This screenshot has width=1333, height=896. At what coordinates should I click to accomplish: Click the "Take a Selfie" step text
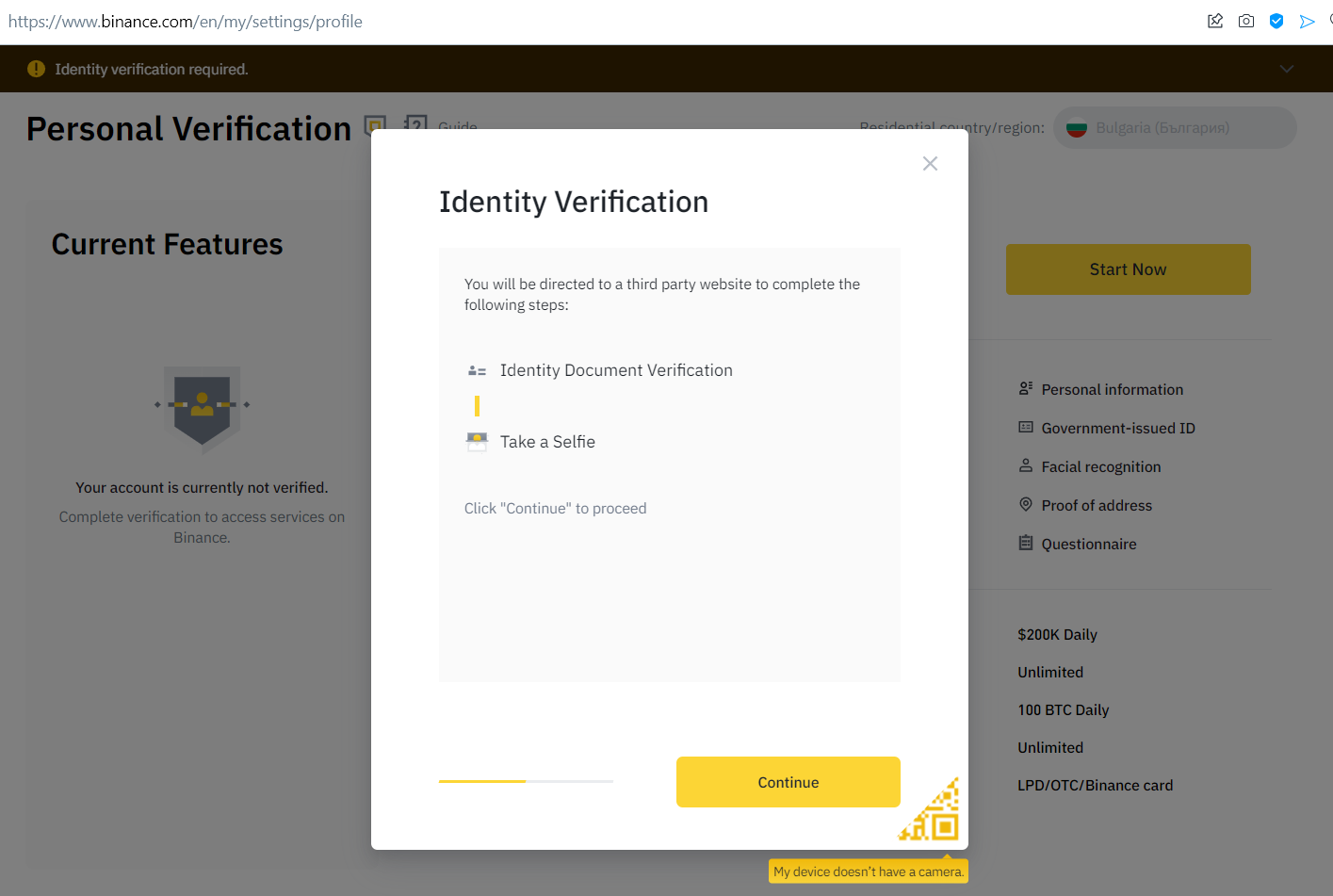pyautogui.click(x=547, y=442)
